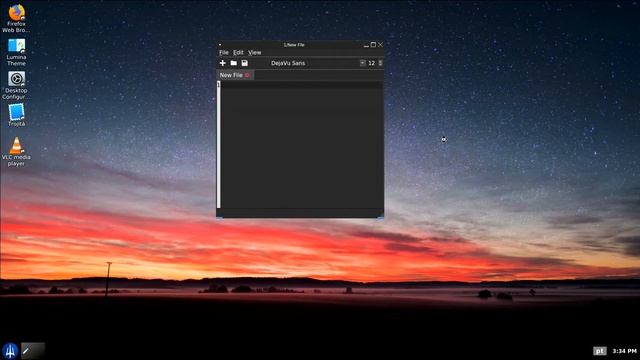Open the Edit menu
640x360 pixels.
[x=238, y=52]
